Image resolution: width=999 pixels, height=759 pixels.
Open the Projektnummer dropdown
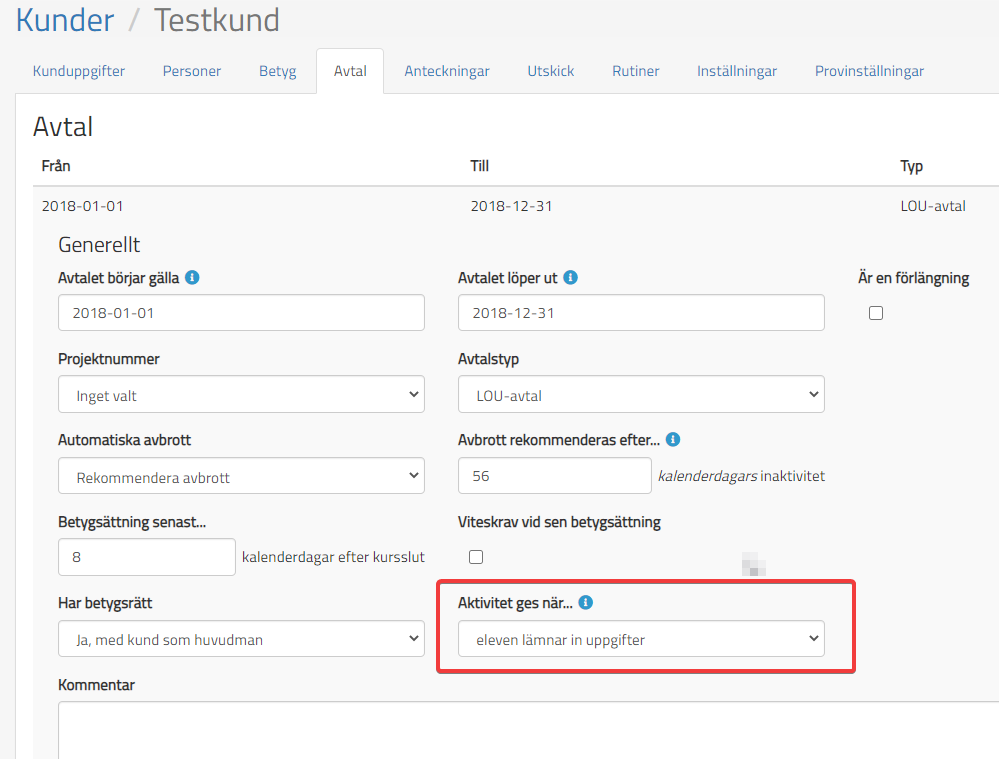(x=241, y=395)
